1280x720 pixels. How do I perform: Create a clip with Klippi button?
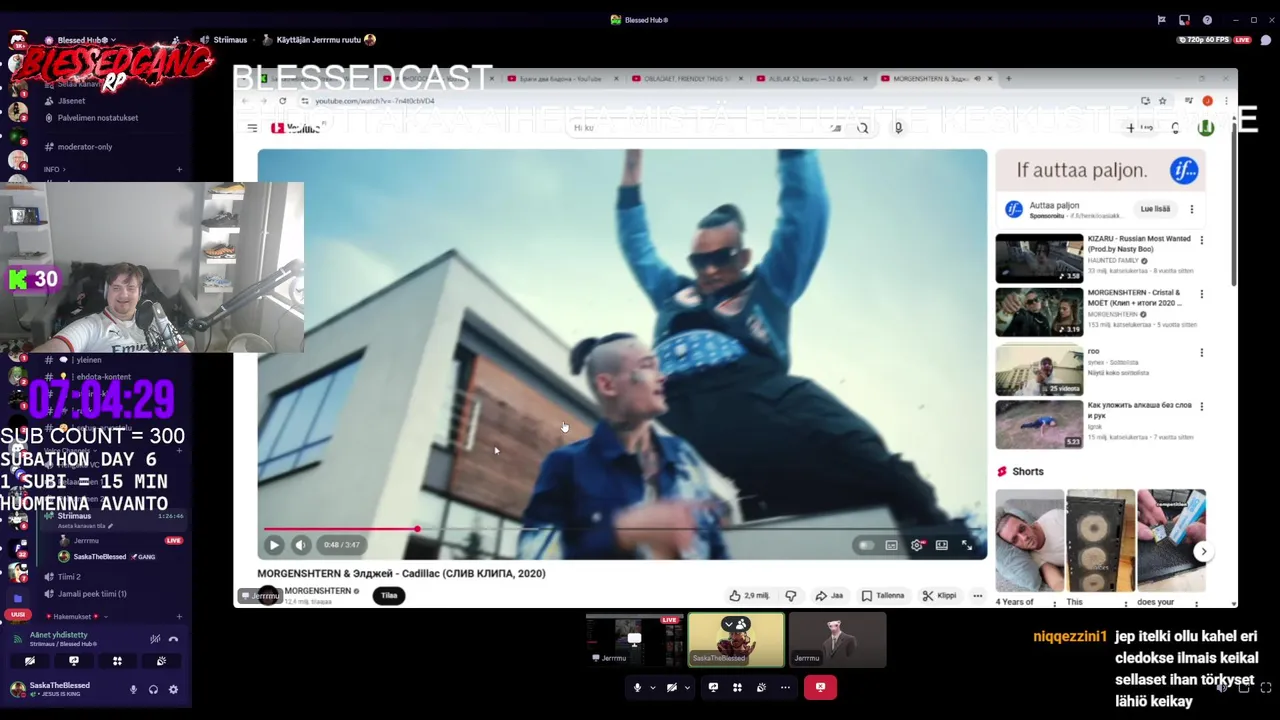pos(939,595)
